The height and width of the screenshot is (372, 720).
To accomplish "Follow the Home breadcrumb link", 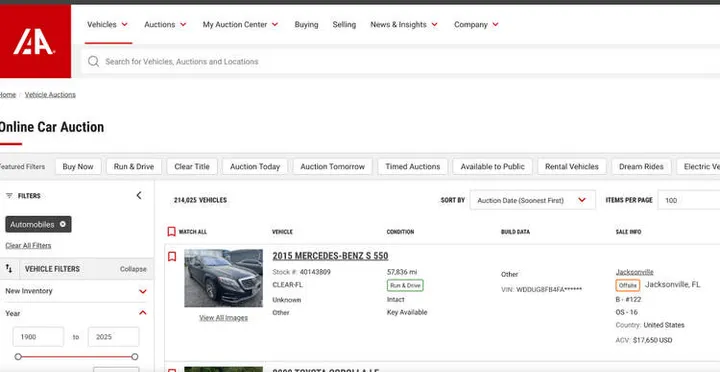I will pos(8,95).
